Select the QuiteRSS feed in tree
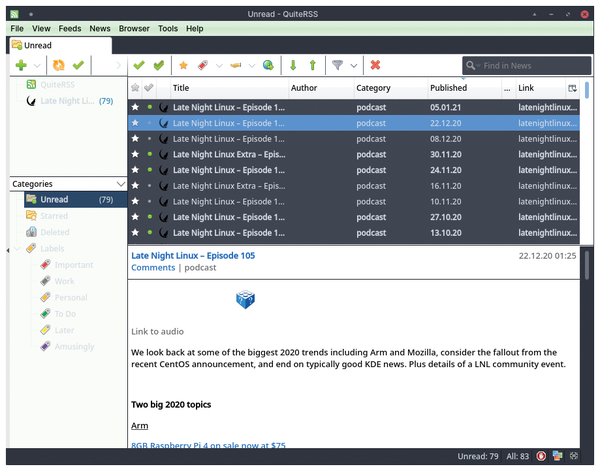 click(50, 85)
